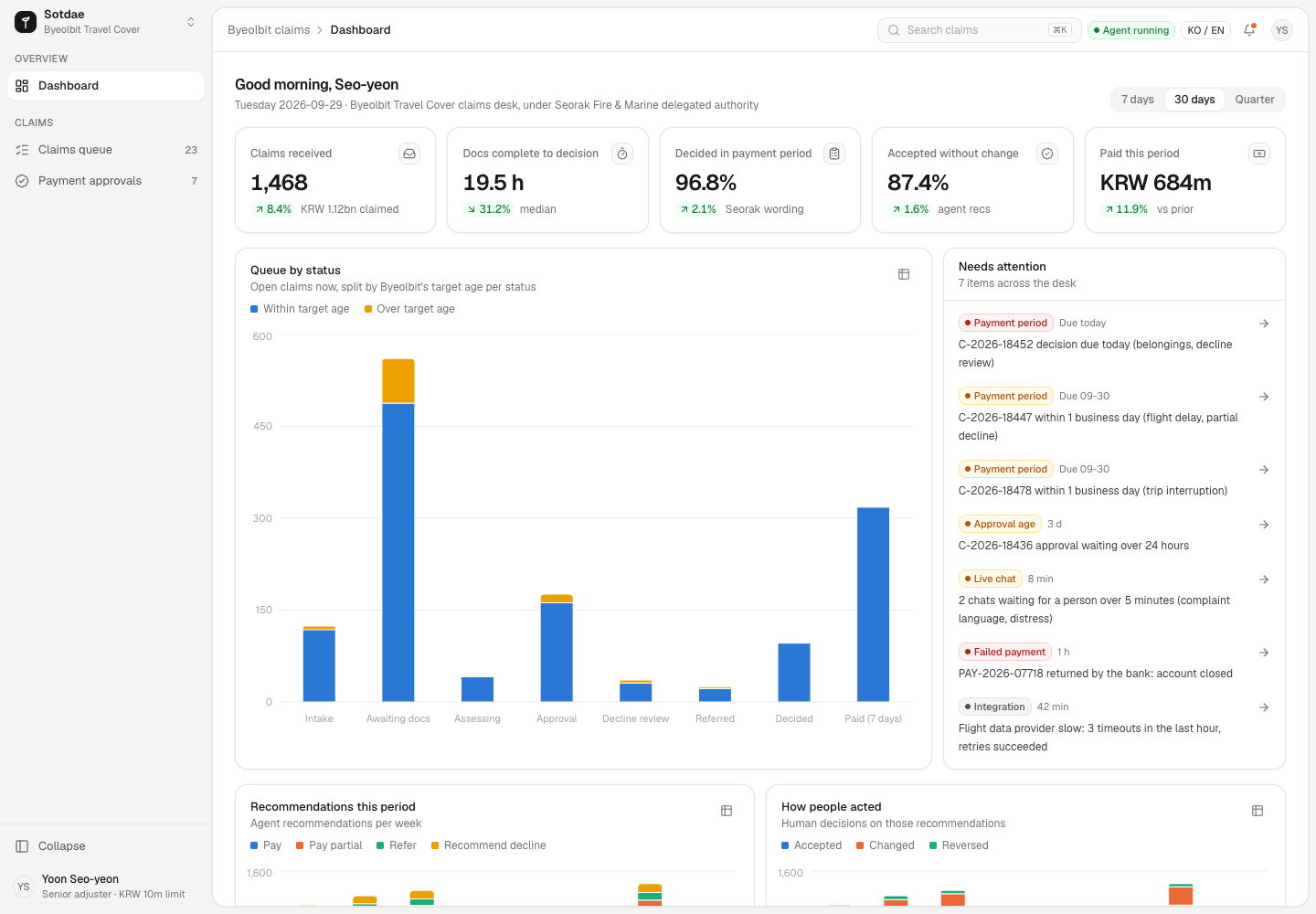Open arrow for Flight data provider item
This screenshot has height=914, width=1316.
(1264, 707)
